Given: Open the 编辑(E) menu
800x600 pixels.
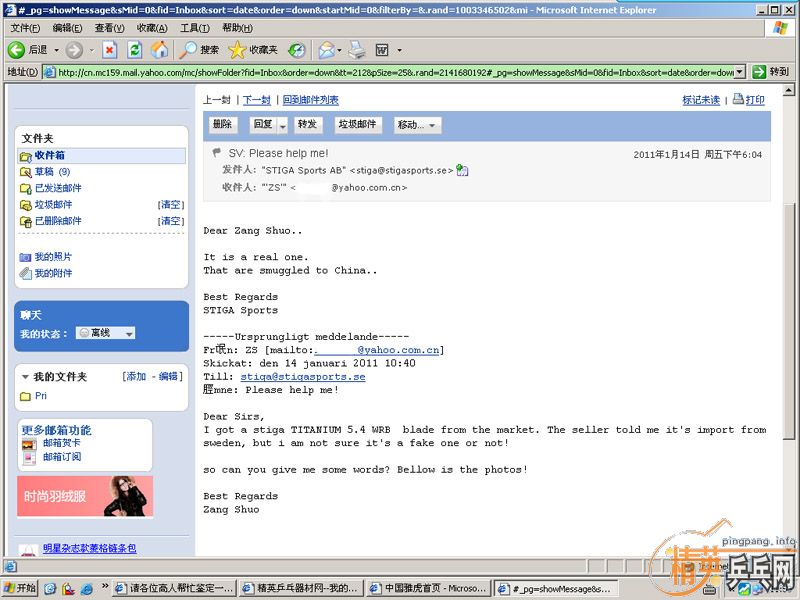Looking at the screenshot, I should pos(67,28).
